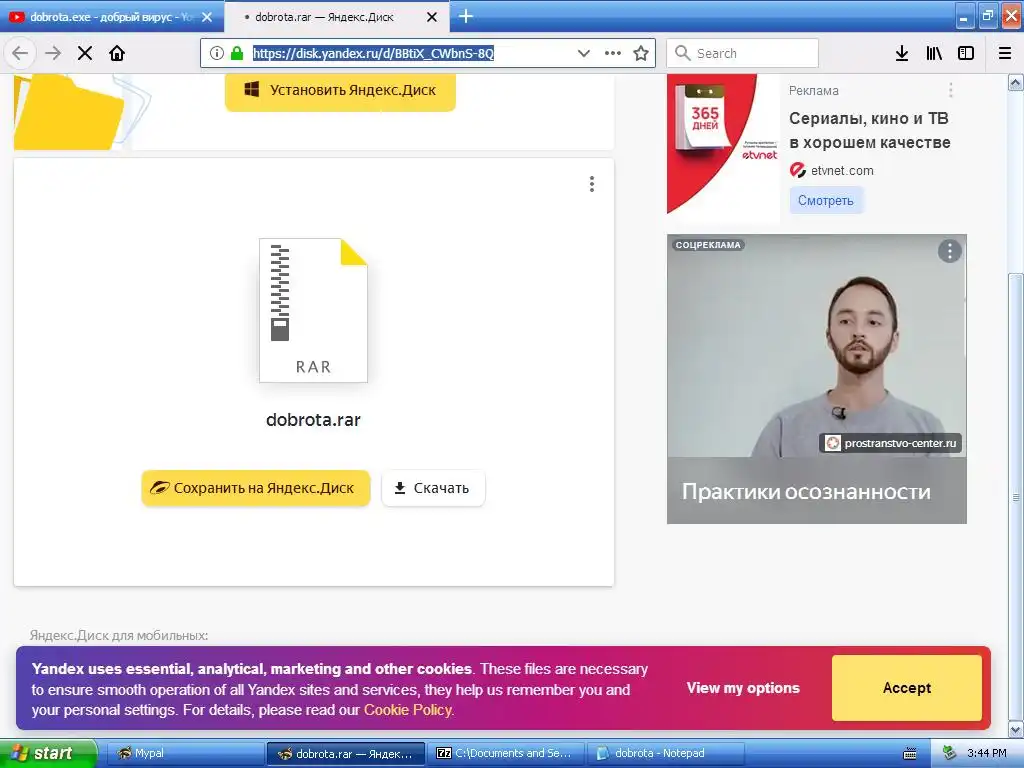Screen dimensions: 1024x768
Task: Click the page scrollbar down arrow
Action: 1016,729
